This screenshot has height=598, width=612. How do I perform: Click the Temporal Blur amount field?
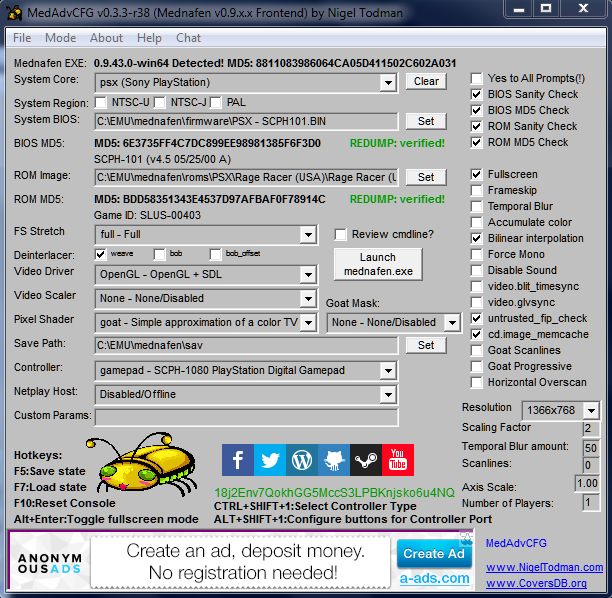pyautogui.click(x=591, y=448)
